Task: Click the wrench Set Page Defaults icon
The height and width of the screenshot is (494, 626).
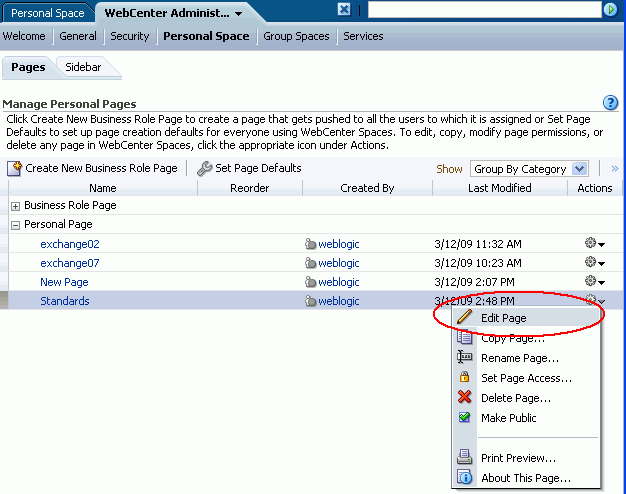Action: pyautogui.click(x=204, y=169)
